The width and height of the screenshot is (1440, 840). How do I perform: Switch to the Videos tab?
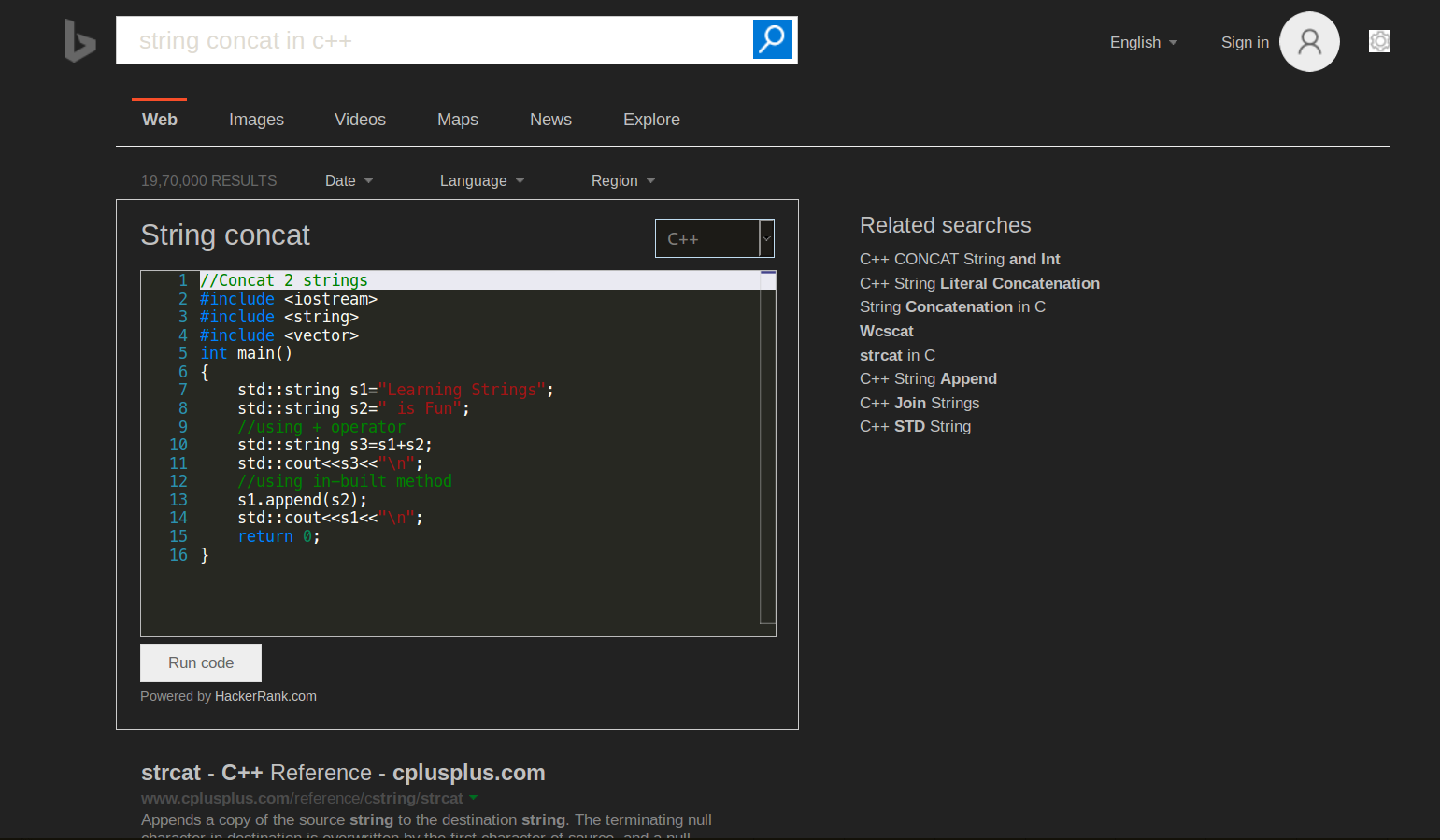coord(360,120)
